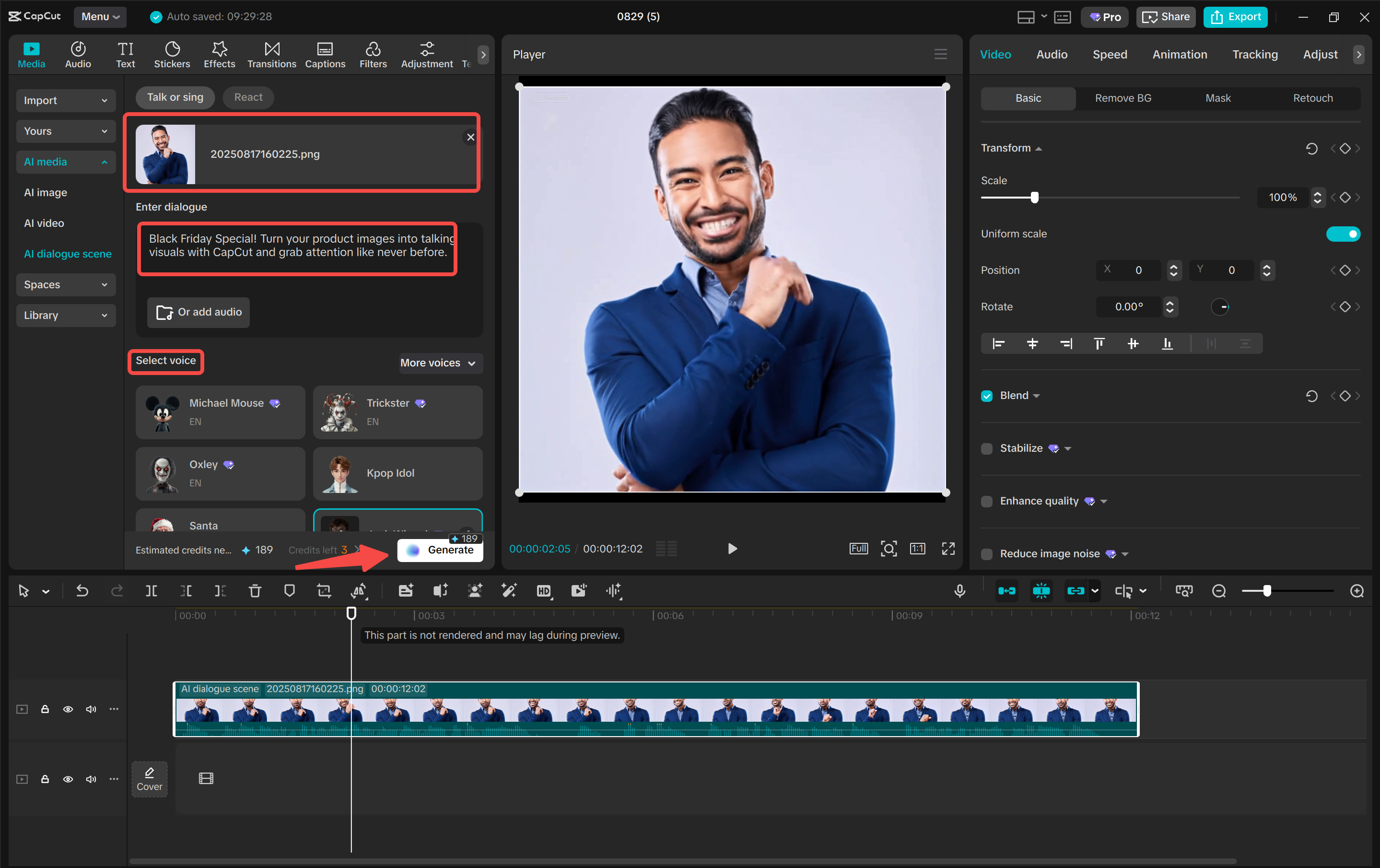Delete the selected clip using the trash icon

tap(255, 591)
